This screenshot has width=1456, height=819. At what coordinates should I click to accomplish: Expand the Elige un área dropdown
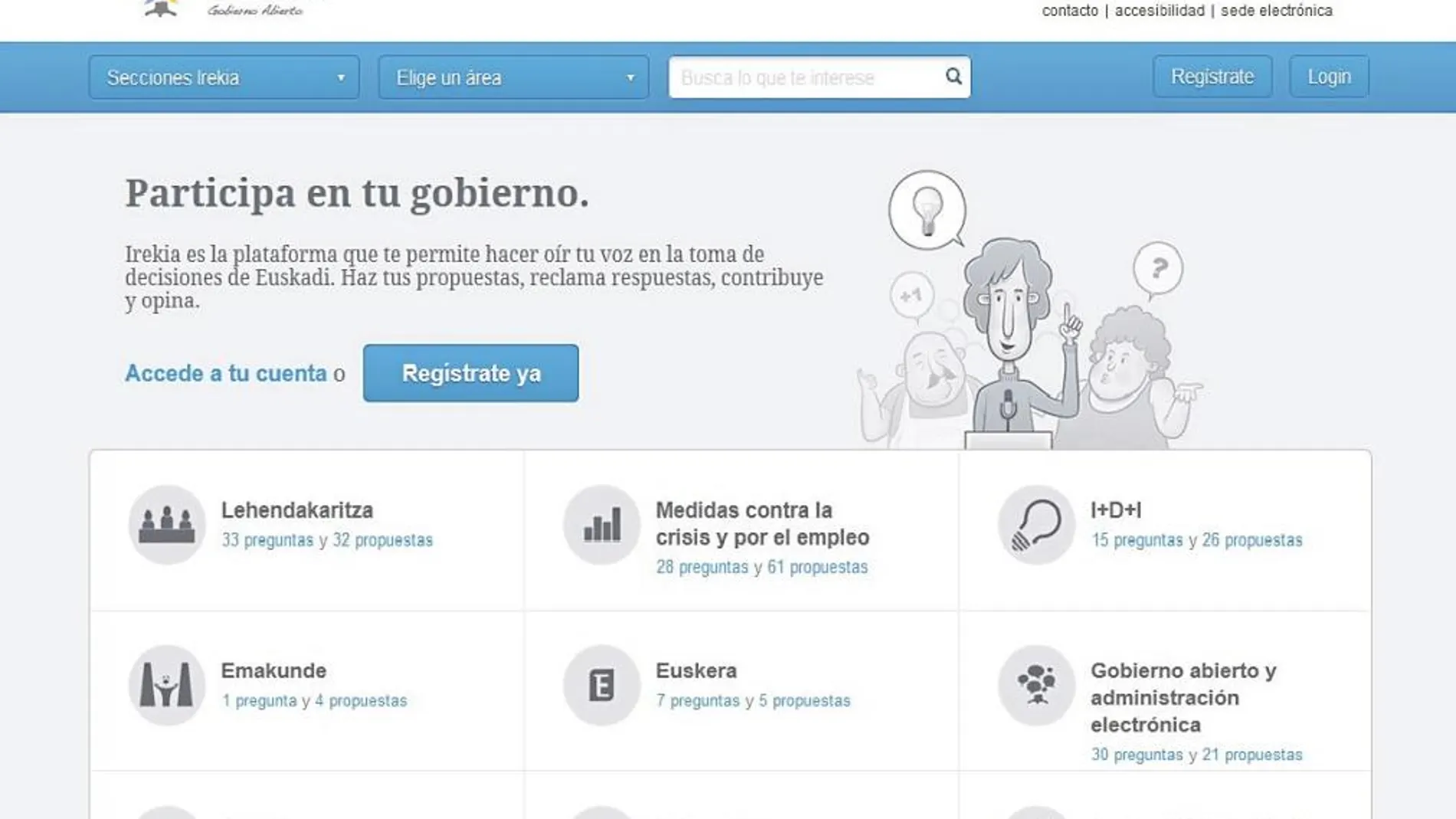pyautogui.click(x=513, y=77)
